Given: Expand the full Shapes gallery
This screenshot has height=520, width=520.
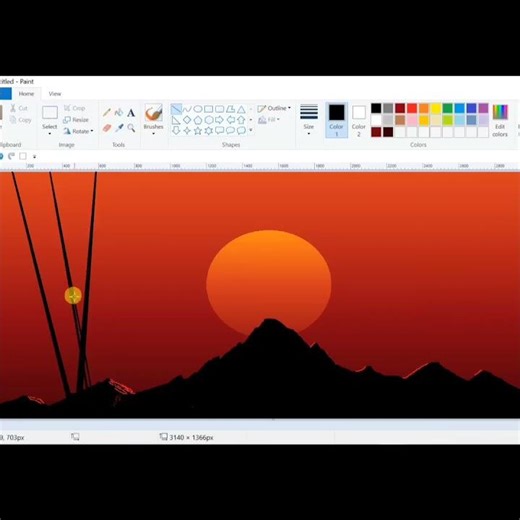Looking at the screenshot, I should (251, 130).
